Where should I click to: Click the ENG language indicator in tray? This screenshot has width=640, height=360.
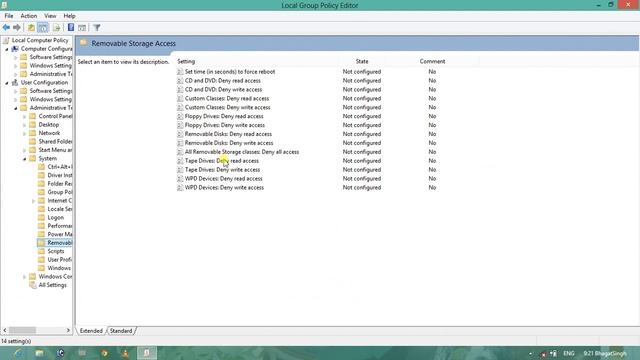tap(569, 353)
